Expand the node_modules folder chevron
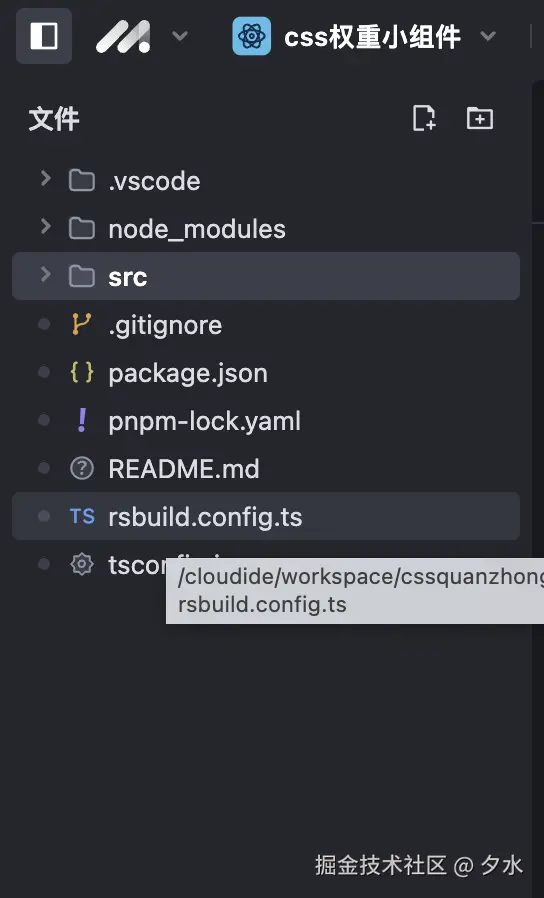The width and height of the screenshot is (544, 898). click(x=45, y=227)
